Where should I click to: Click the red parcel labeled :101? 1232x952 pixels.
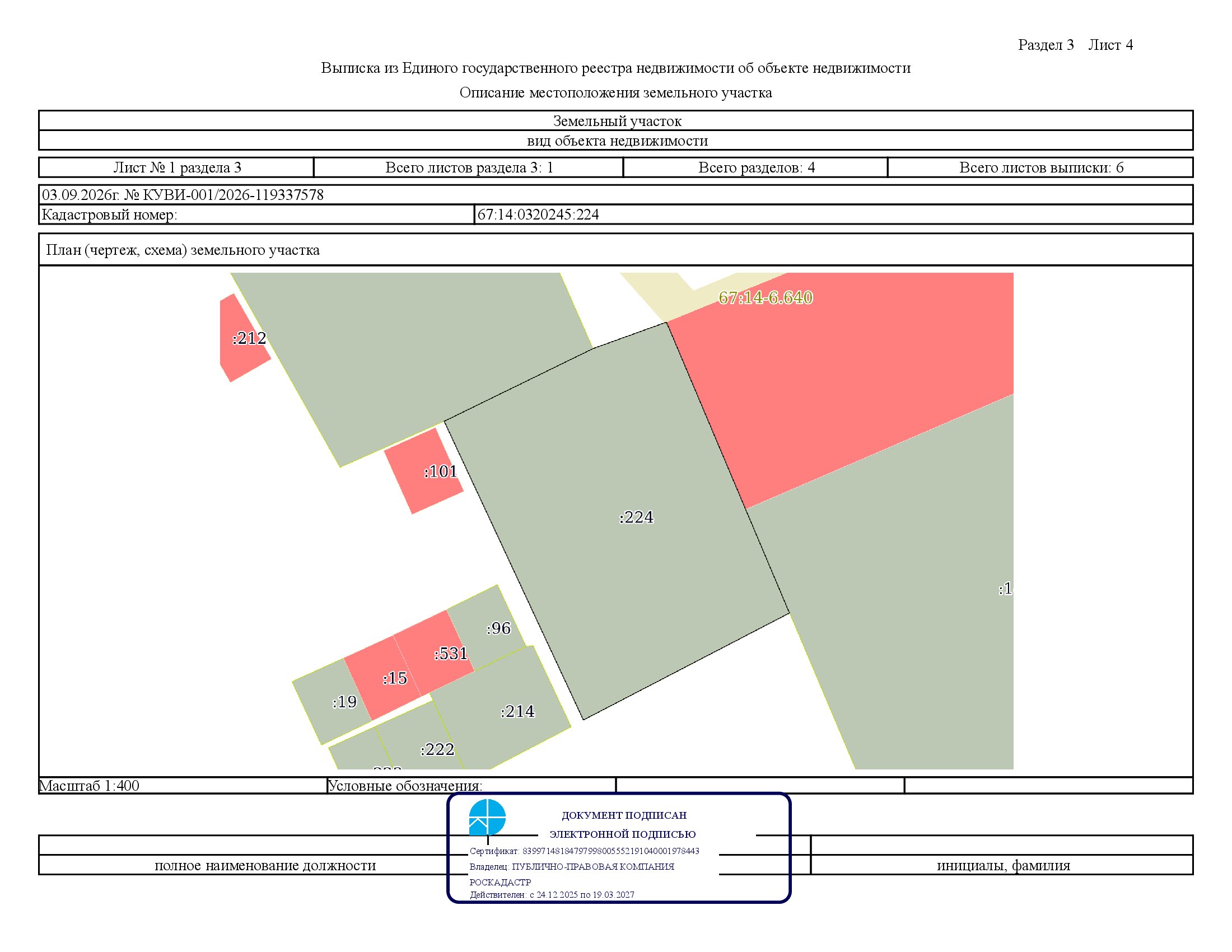pos(424,472)
